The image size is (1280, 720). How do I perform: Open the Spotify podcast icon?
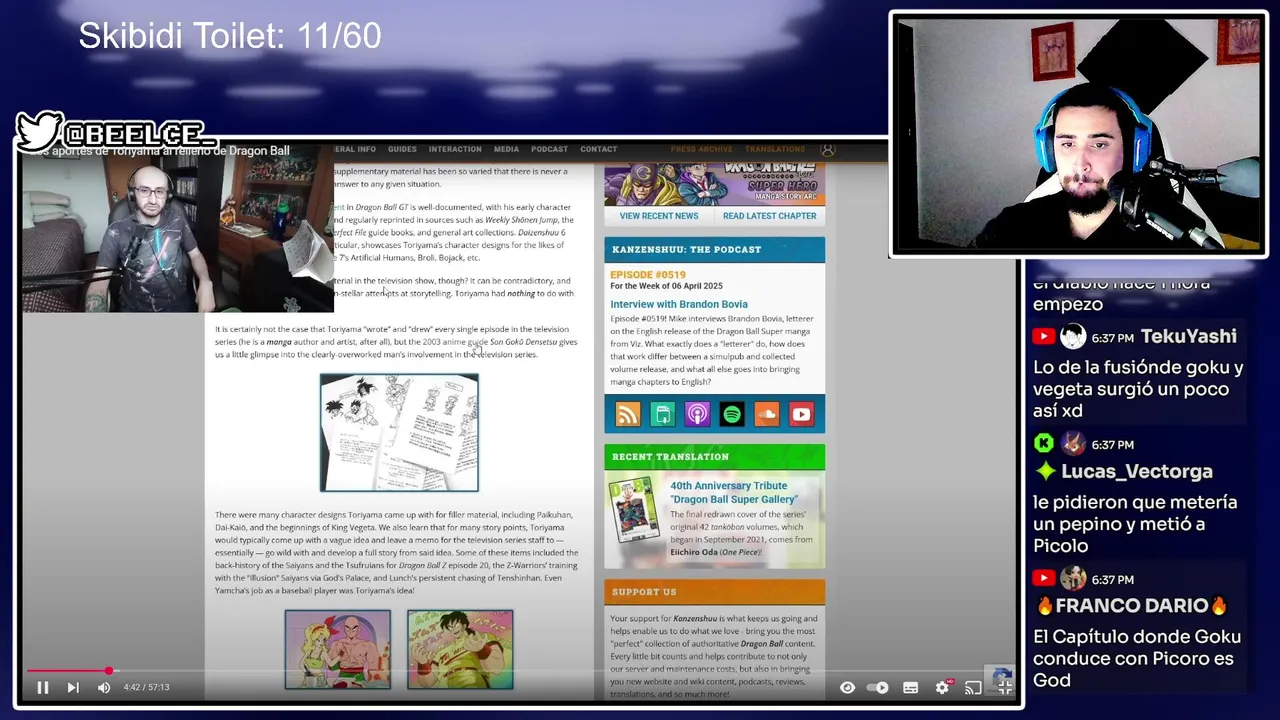click(732, 414)
